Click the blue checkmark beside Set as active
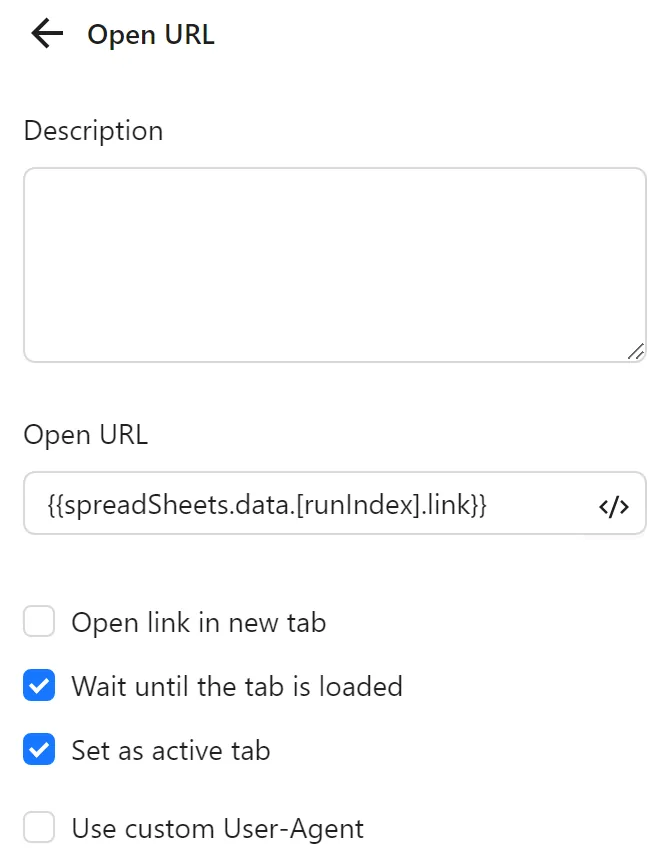 click(x=39, y=750)
